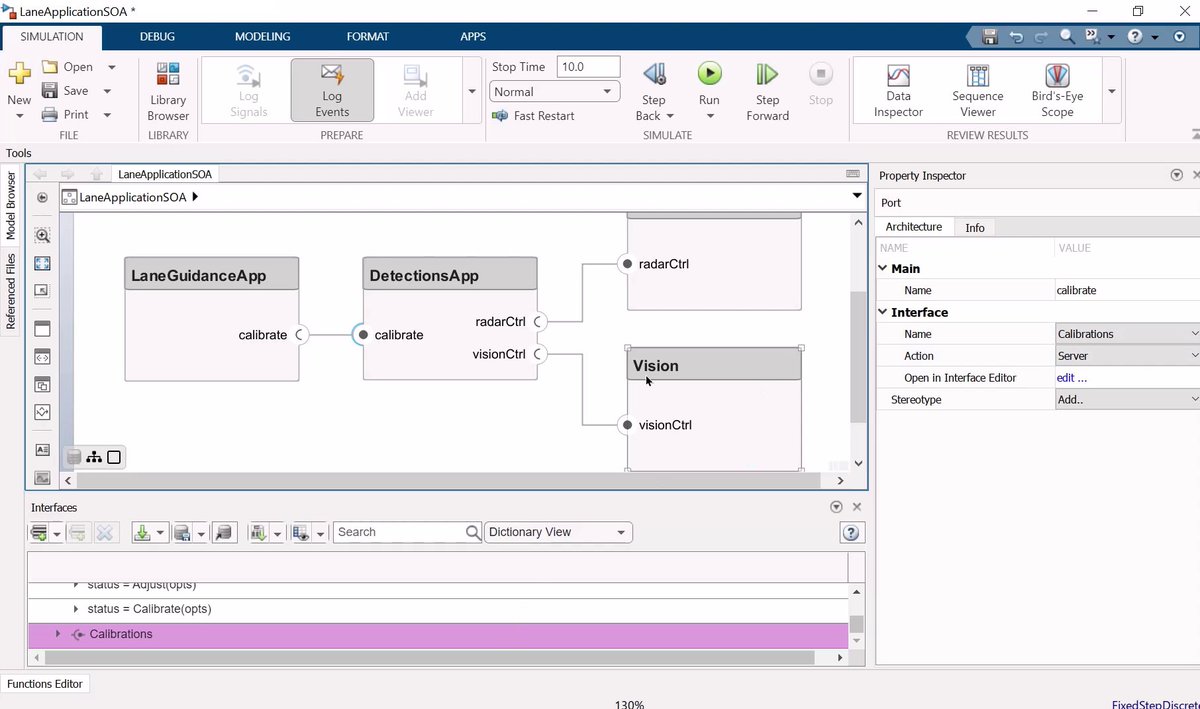Switch to the MODELING ribbon tab

(x=262, y=37)
